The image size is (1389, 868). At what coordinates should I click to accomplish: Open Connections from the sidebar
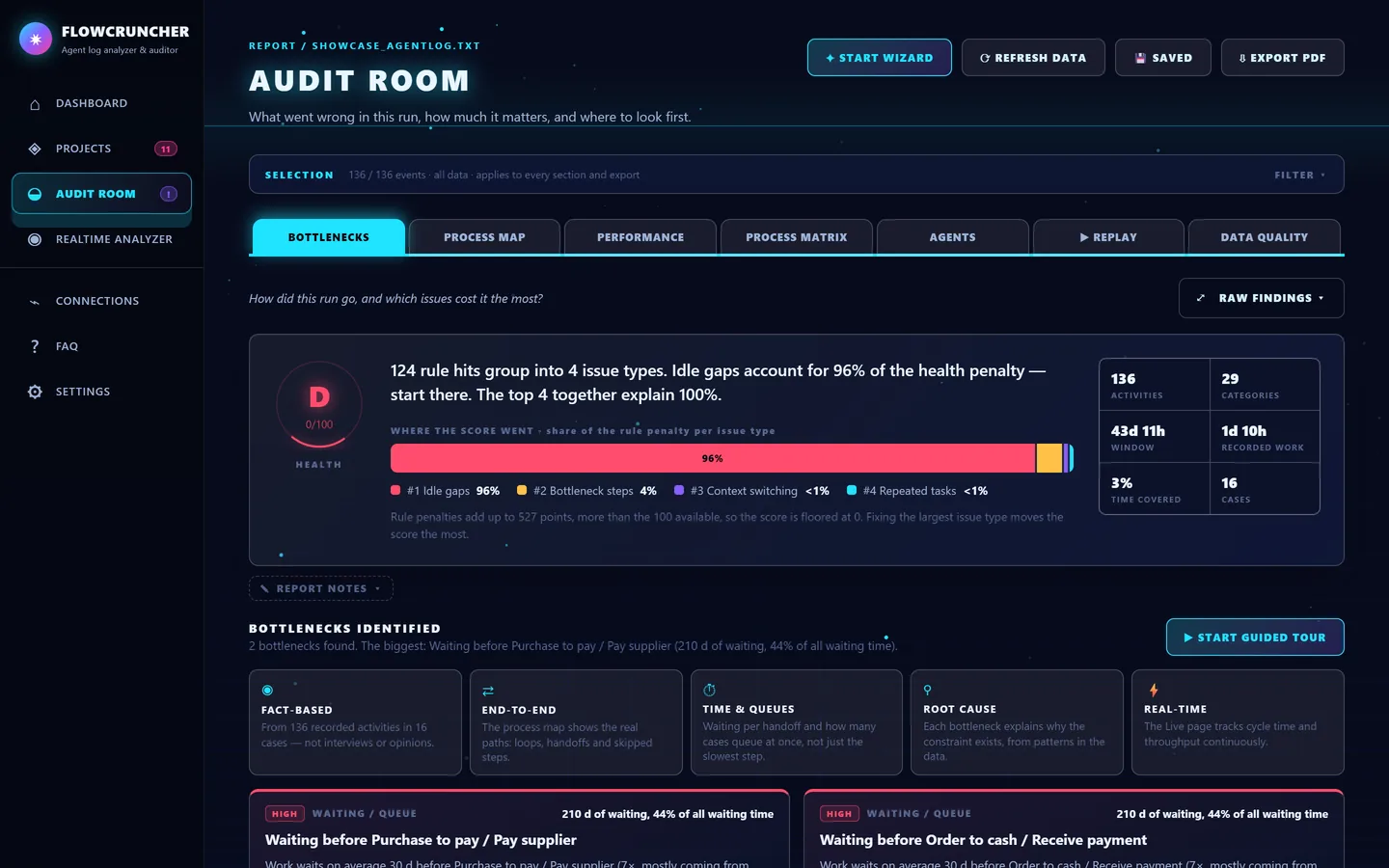click(101, 301)
